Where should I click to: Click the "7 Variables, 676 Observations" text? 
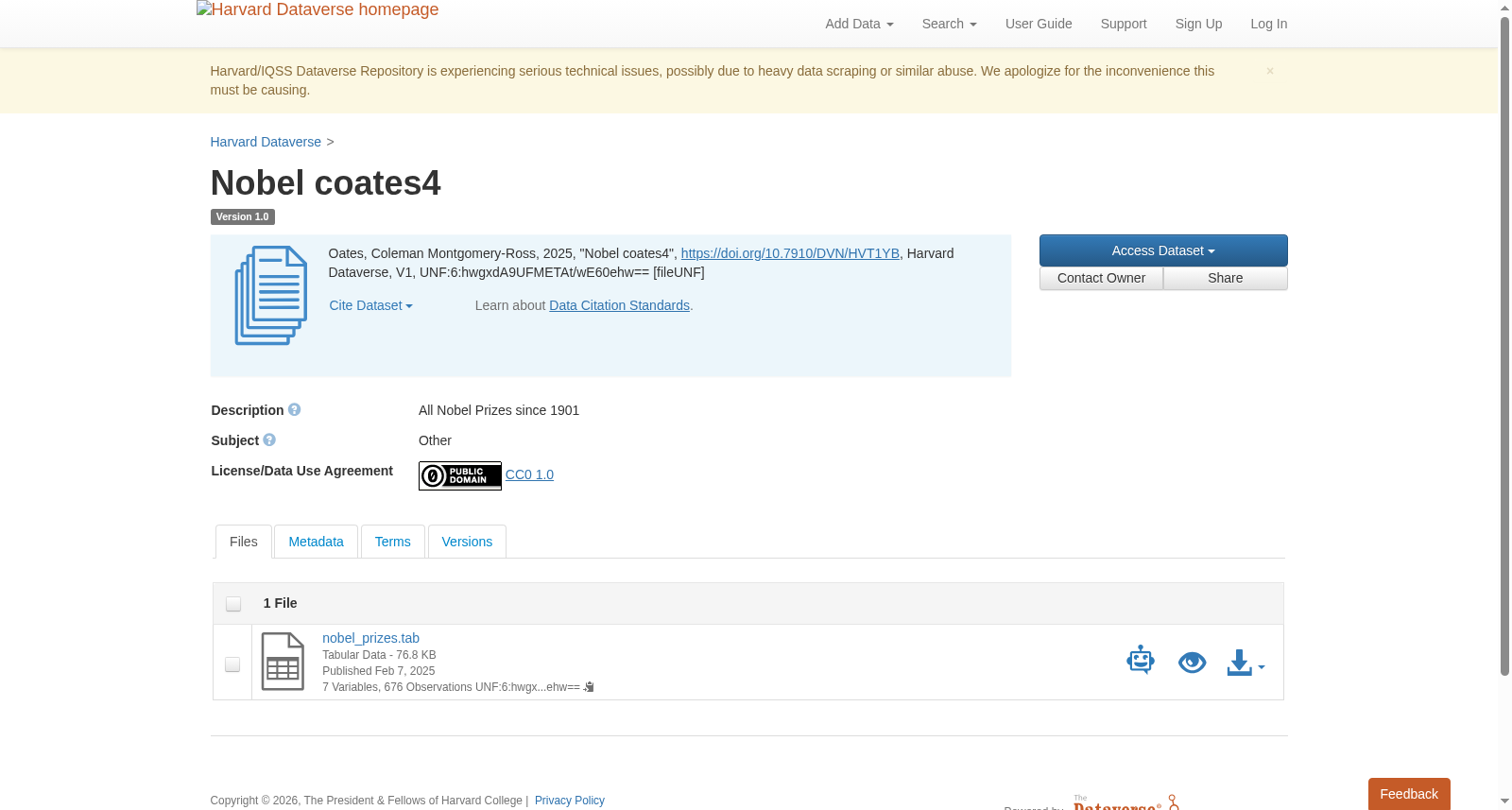[398, 687]
